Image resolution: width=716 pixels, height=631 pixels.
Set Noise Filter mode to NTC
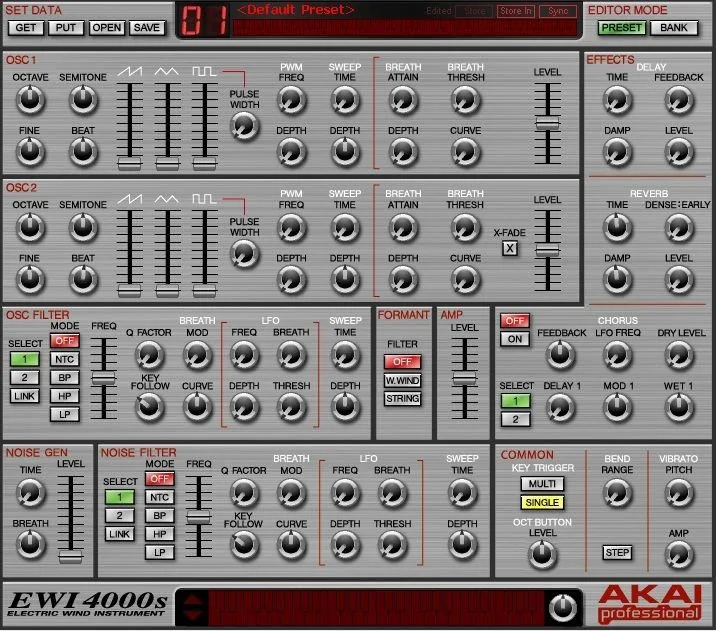pyautogui.click(x=159, y=497)
